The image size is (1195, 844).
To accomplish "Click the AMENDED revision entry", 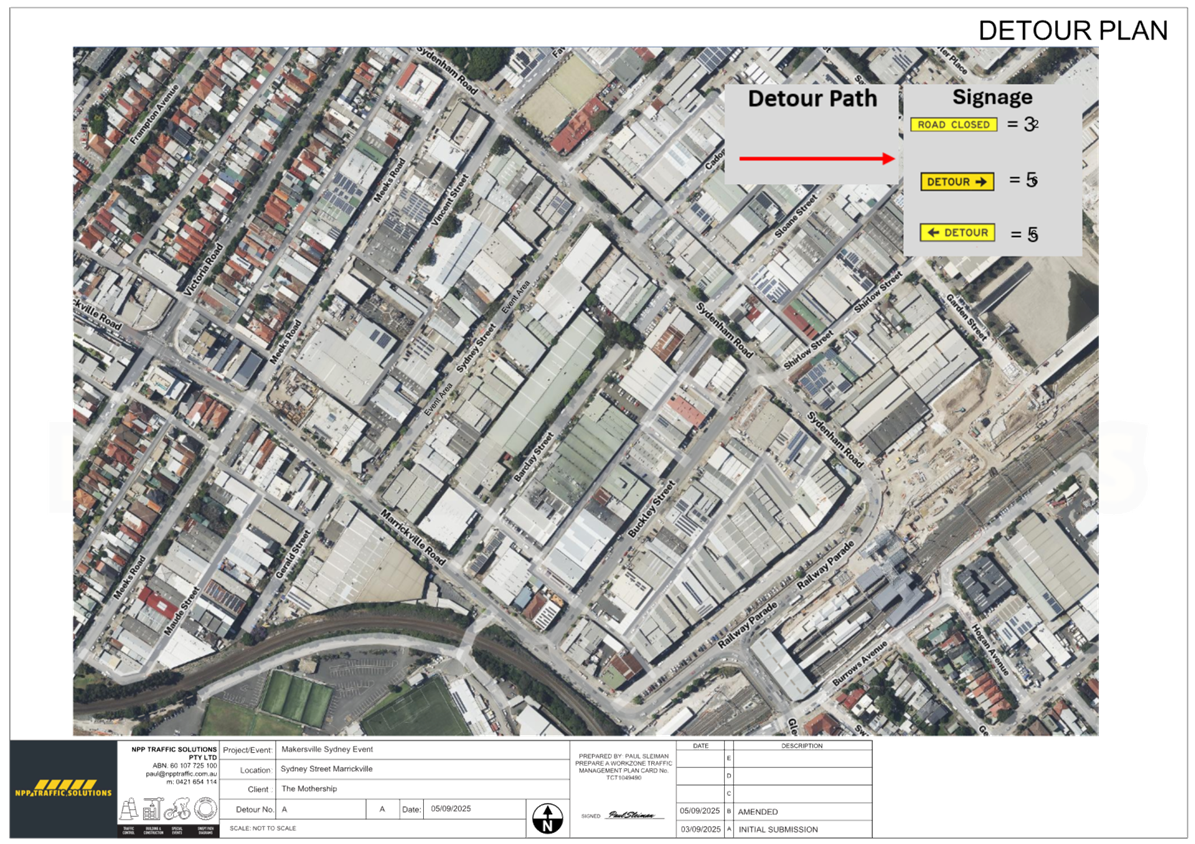I will [x=758, y=811].
